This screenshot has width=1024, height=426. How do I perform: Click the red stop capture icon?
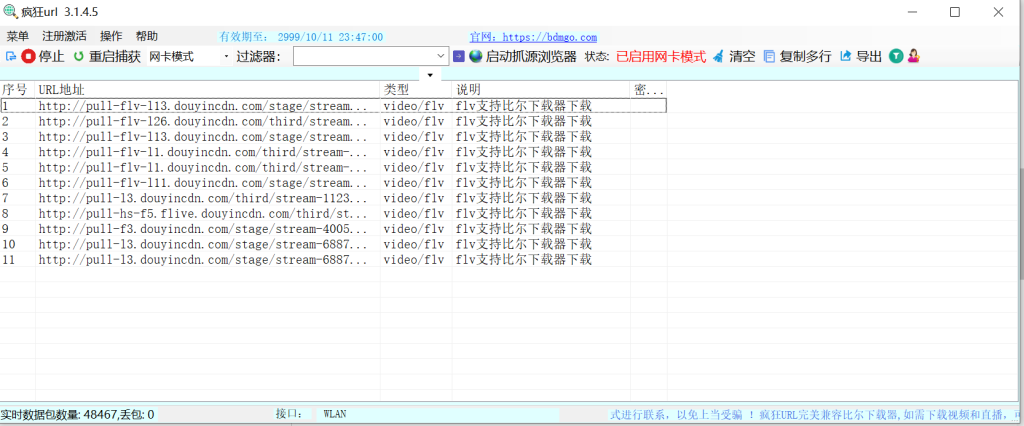[28, 56]
